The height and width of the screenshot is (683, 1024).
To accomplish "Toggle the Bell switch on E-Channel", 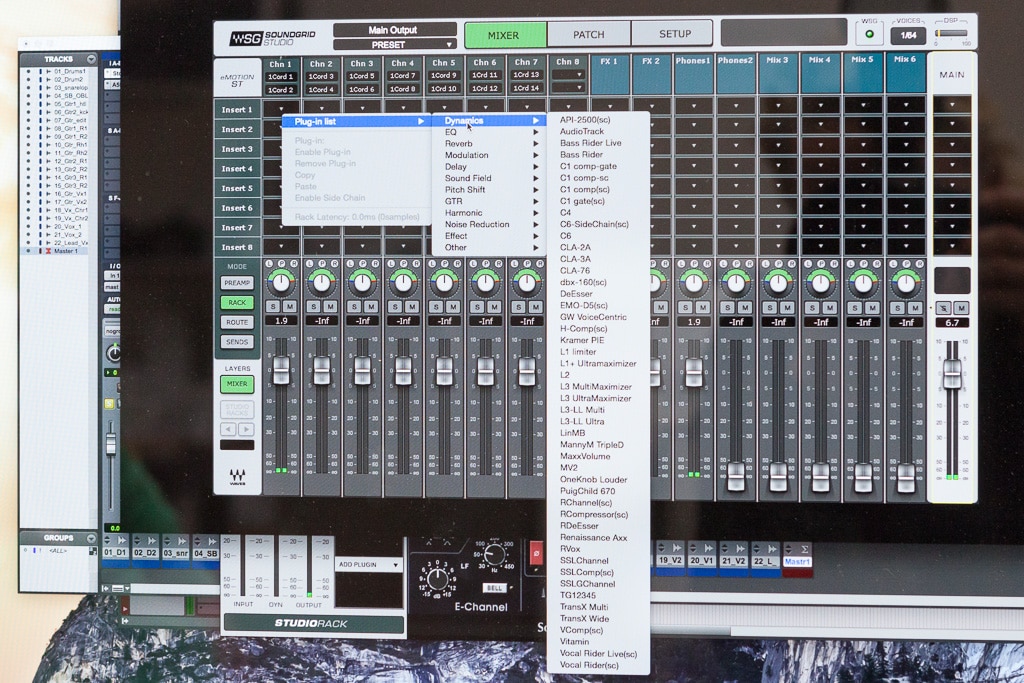I will [494, 588].
